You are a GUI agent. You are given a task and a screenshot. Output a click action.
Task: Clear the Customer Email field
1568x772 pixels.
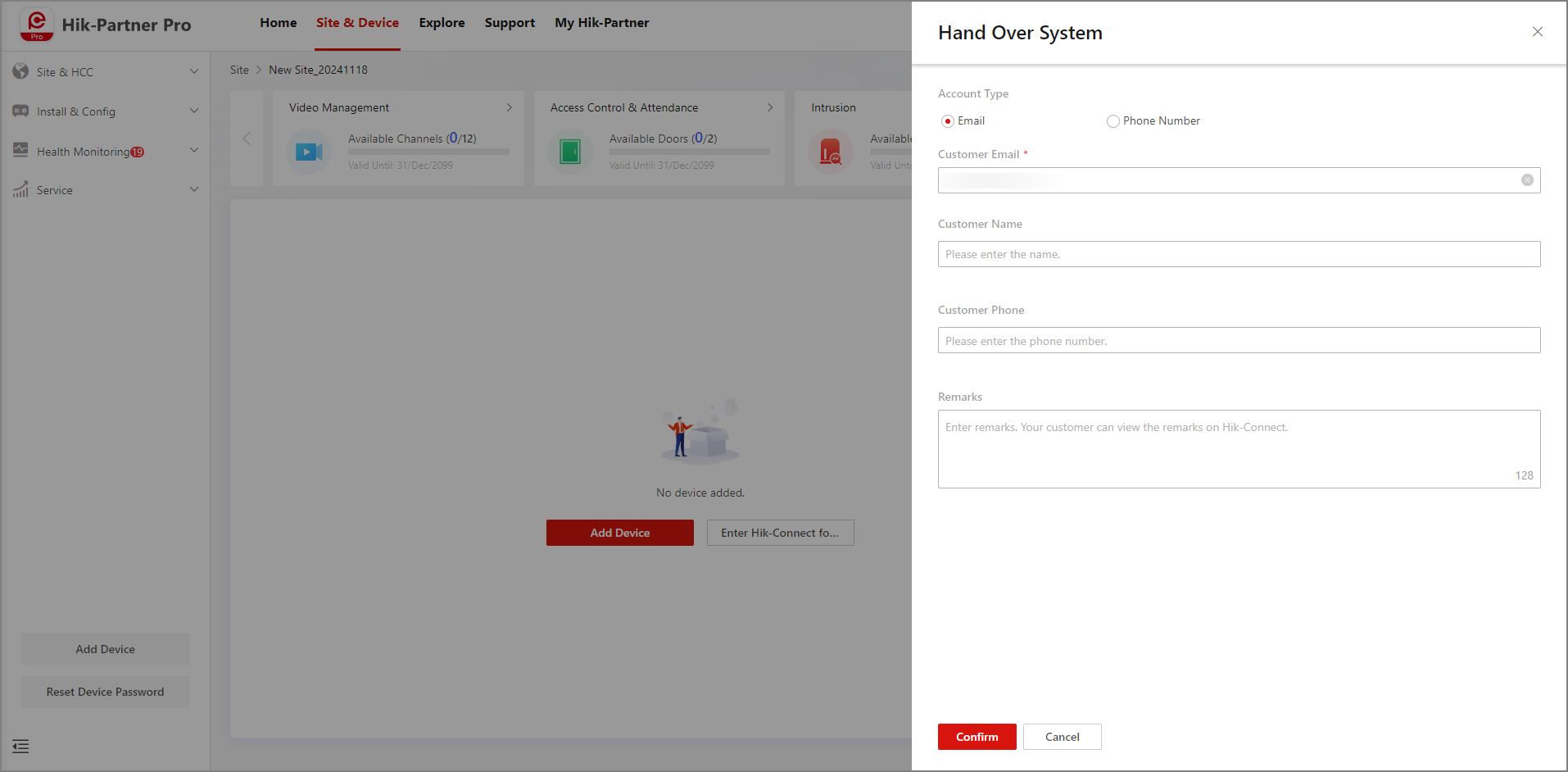[1527, 180]
